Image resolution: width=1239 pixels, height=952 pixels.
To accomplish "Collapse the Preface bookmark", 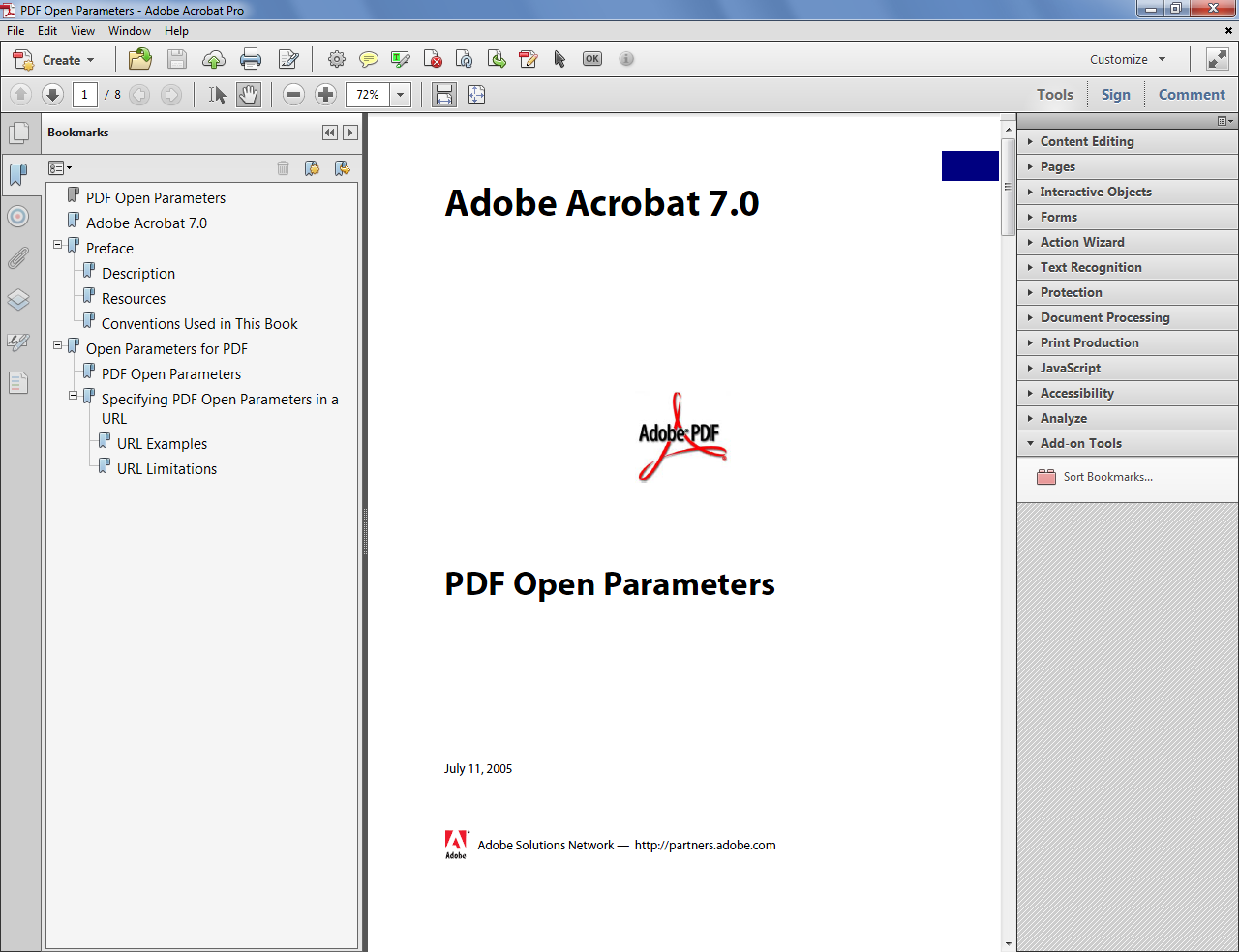I will [x=58, y=245].
